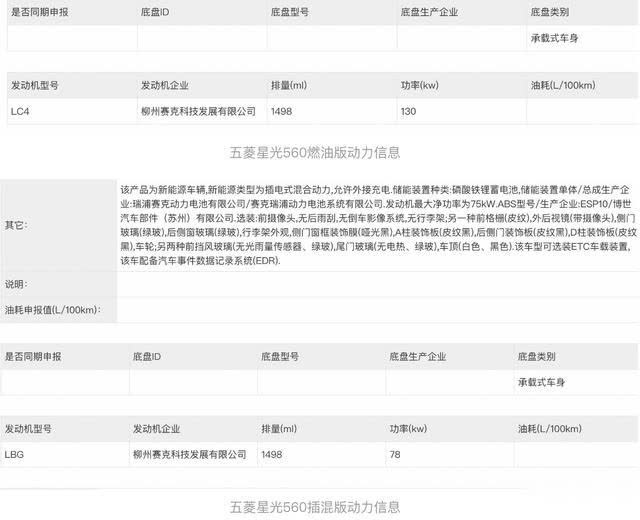Image resolution: width=640 pixels, height=520 pixels.
Task: Click the 发动机型号 header above LBG
Action: pyautogui.click(x=28, y=429)
